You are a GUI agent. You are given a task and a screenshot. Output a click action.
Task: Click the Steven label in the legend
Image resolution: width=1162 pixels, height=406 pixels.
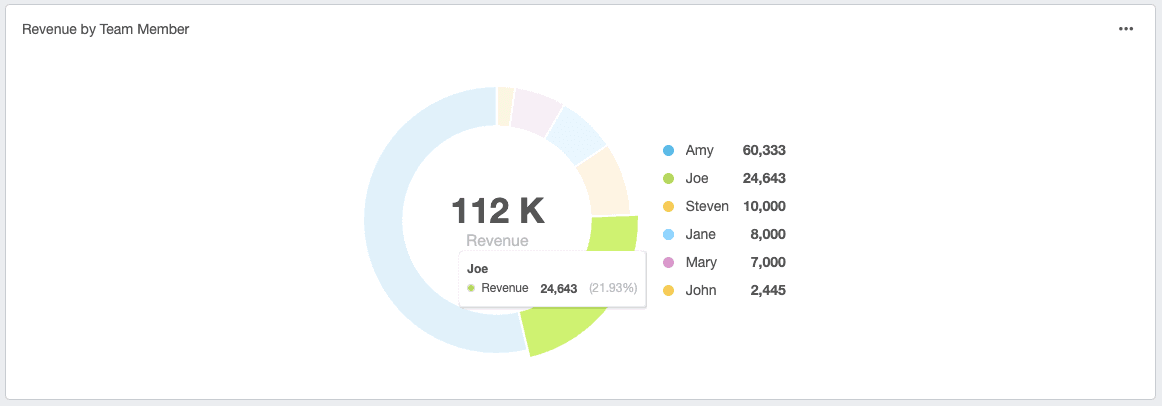[706, 207]
